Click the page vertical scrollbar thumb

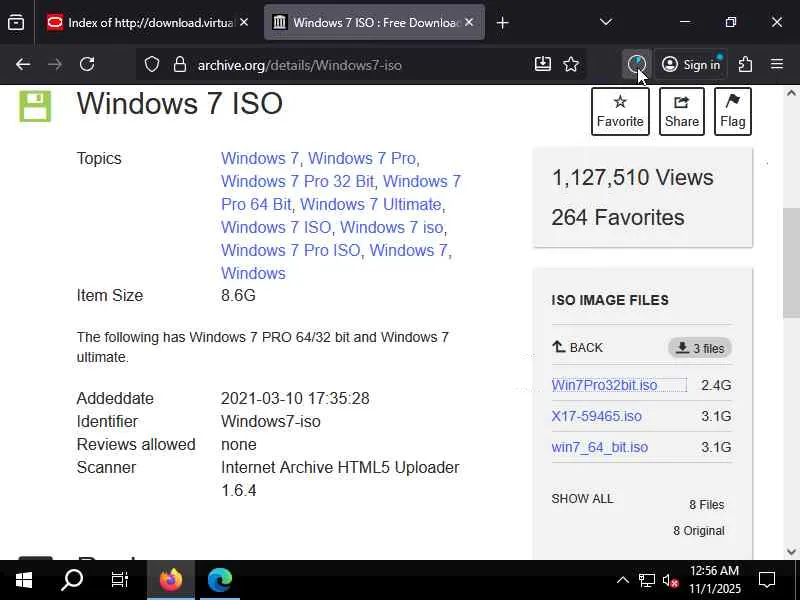point(791,263)
